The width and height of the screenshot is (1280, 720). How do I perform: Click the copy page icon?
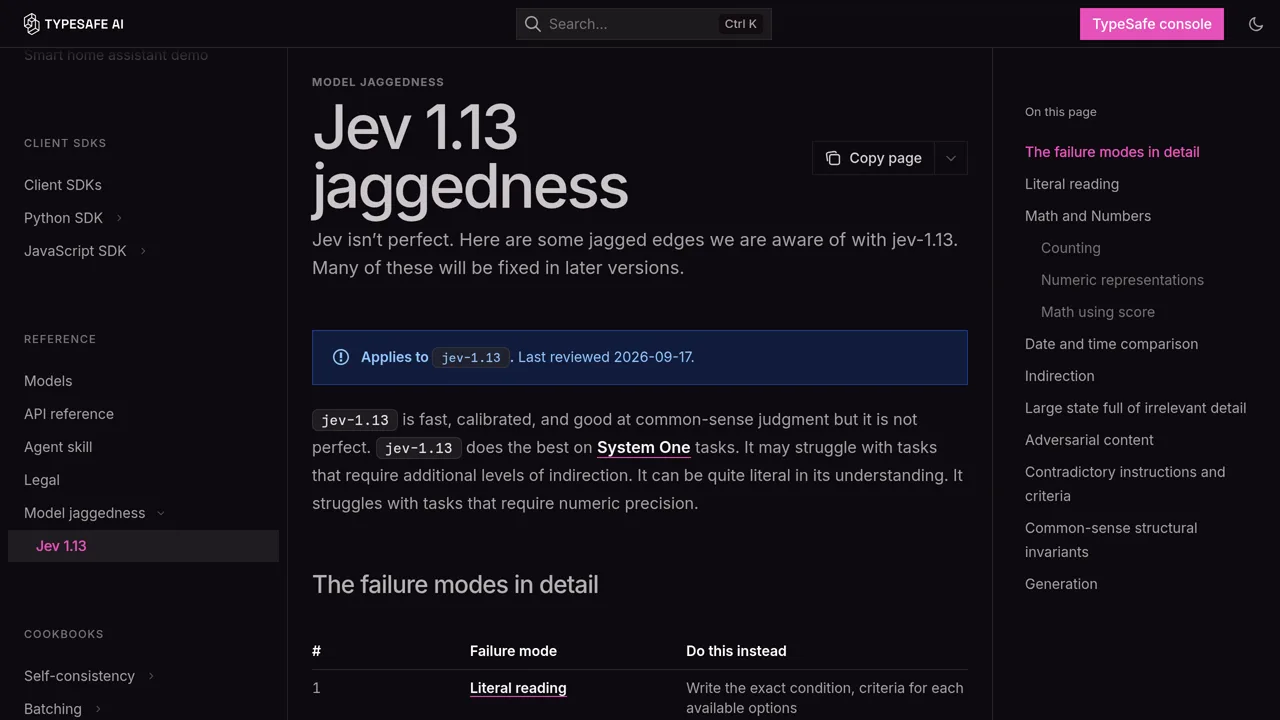click(833, 158)
